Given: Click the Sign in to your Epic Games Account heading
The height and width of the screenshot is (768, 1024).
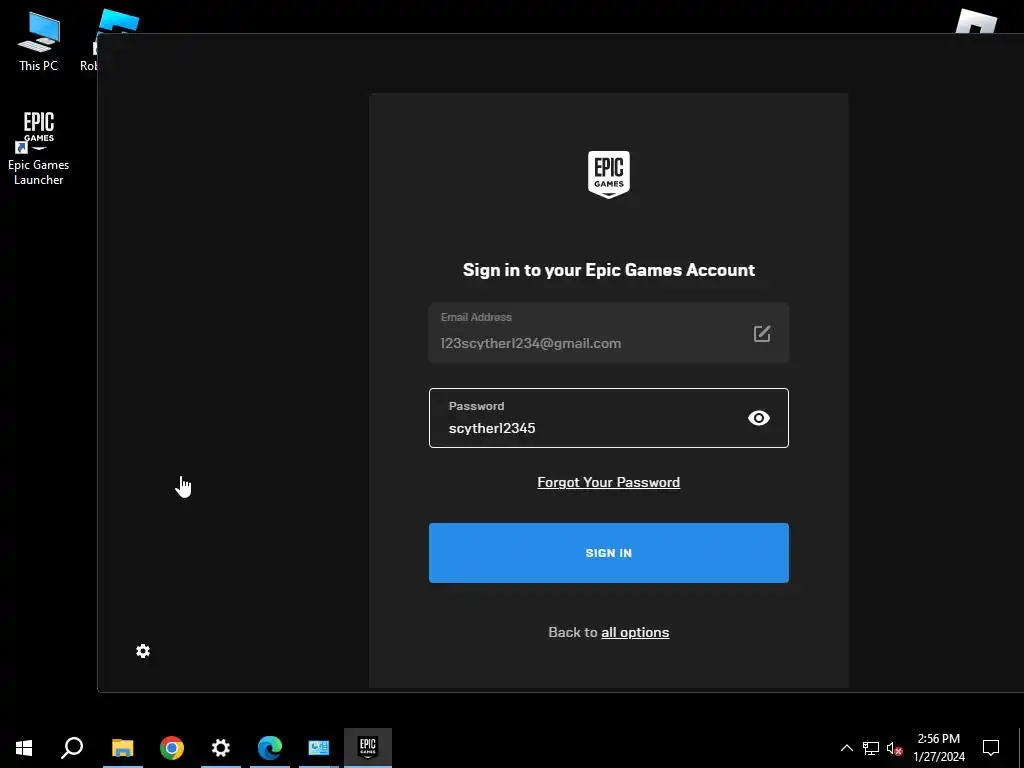Looking at the screenshot, I should tap(609, 270).
